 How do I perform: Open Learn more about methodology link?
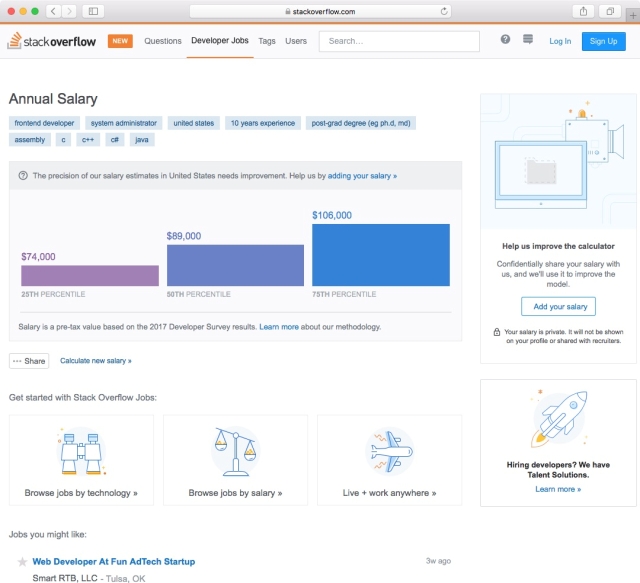[x=279, y=327]
